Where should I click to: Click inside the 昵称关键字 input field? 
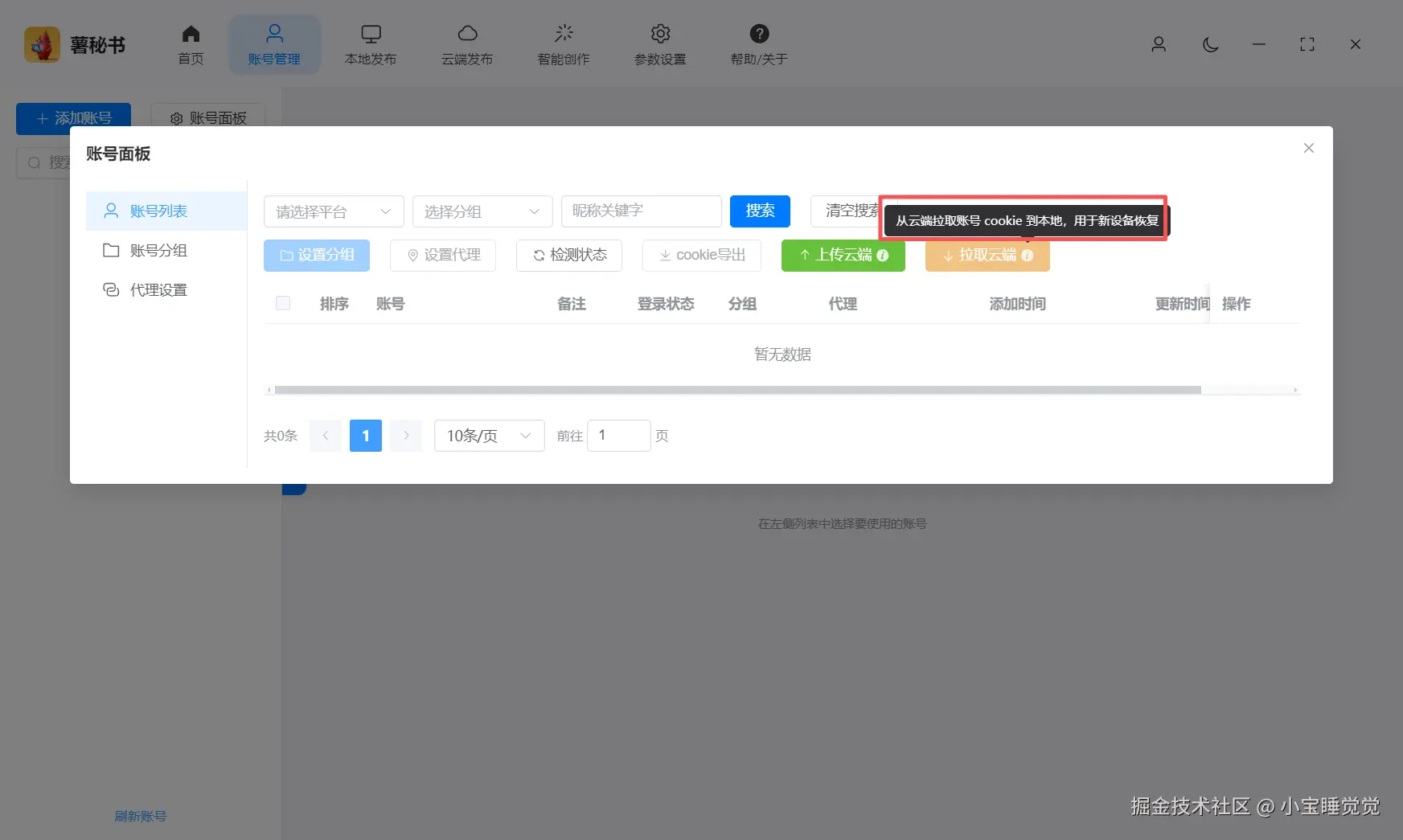coord(641,211)
